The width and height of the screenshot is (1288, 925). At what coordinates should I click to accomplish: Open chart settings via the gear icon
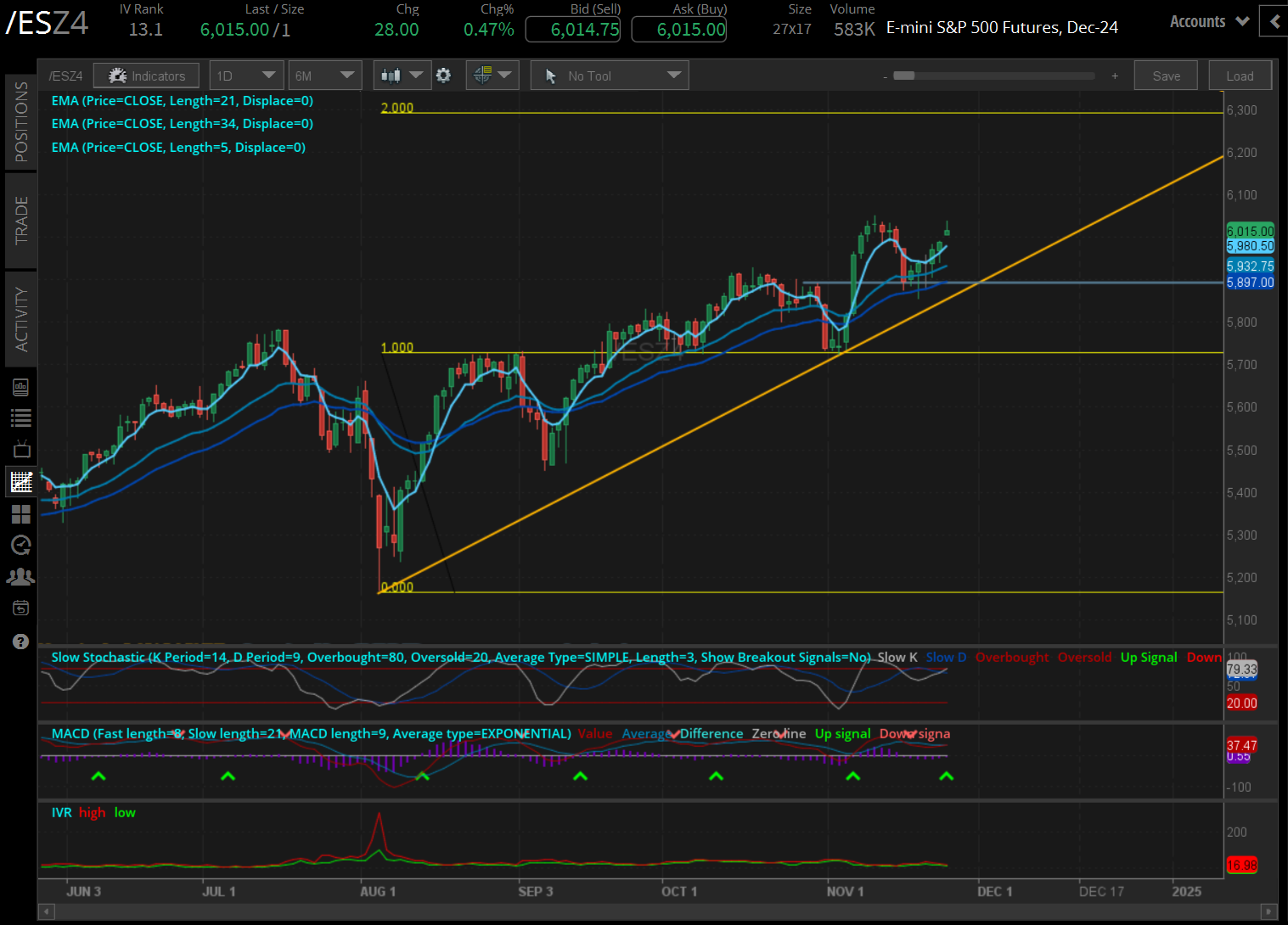pyautogui.click(x=444, y=75)
